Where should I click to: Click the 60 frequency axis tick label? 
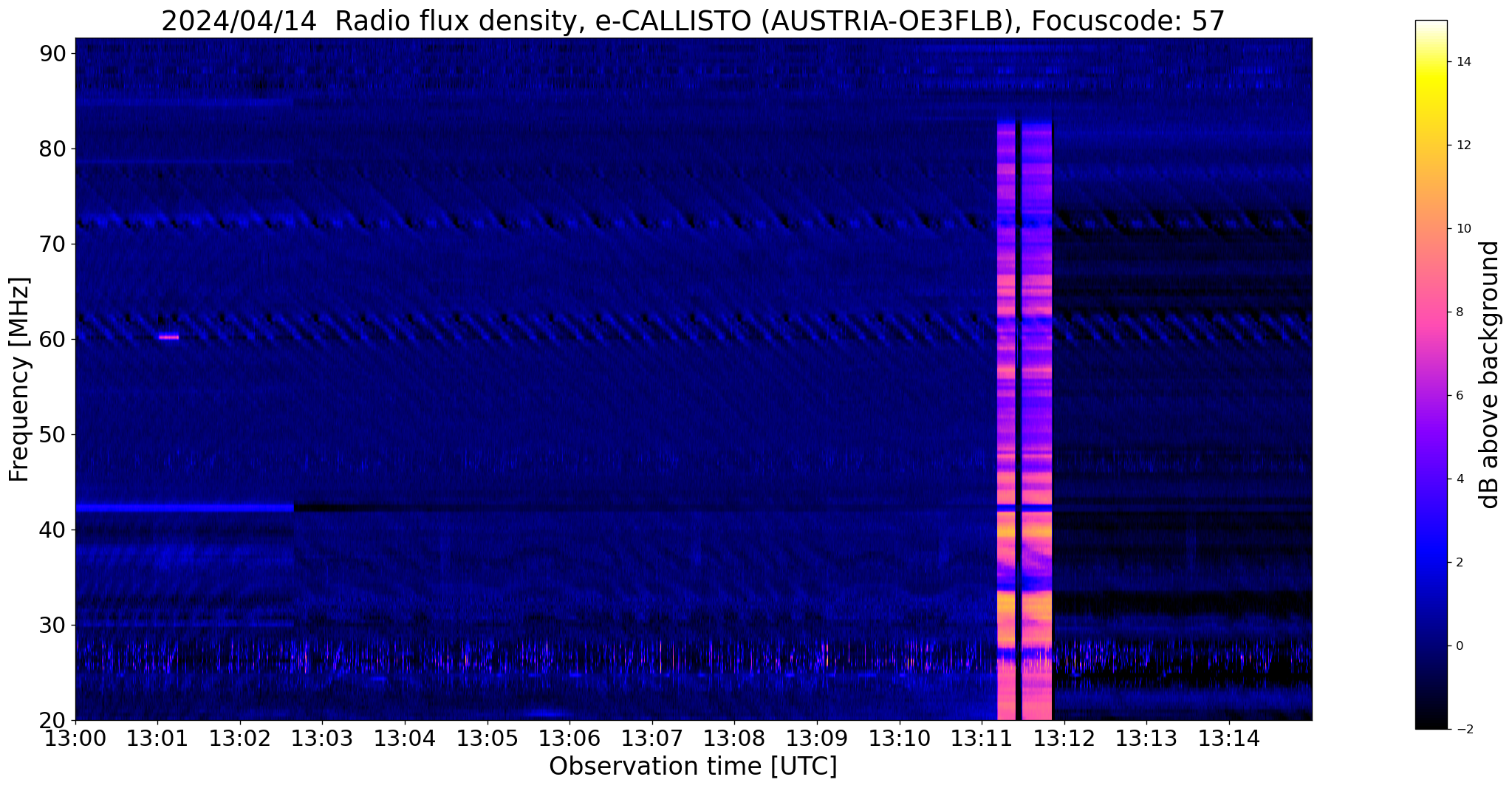pos(52,339)
